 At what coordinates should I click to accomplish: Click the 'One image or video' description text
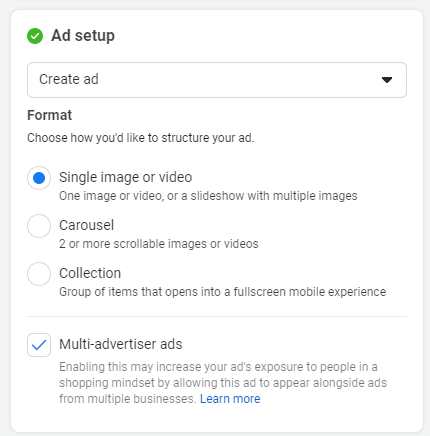[x=208, y=196]
